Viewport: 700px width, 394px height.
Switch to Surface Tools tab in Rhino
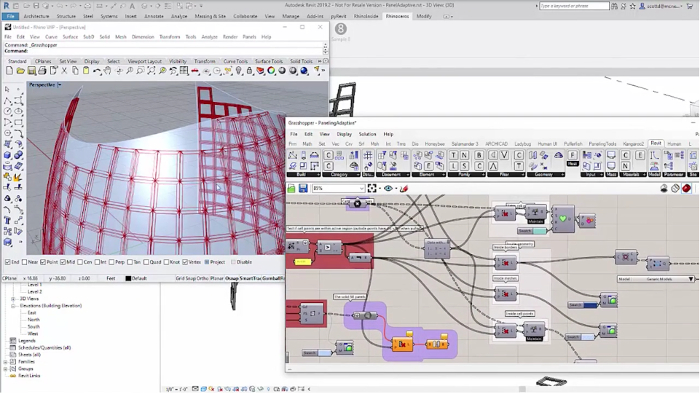(x=269, y=61)
